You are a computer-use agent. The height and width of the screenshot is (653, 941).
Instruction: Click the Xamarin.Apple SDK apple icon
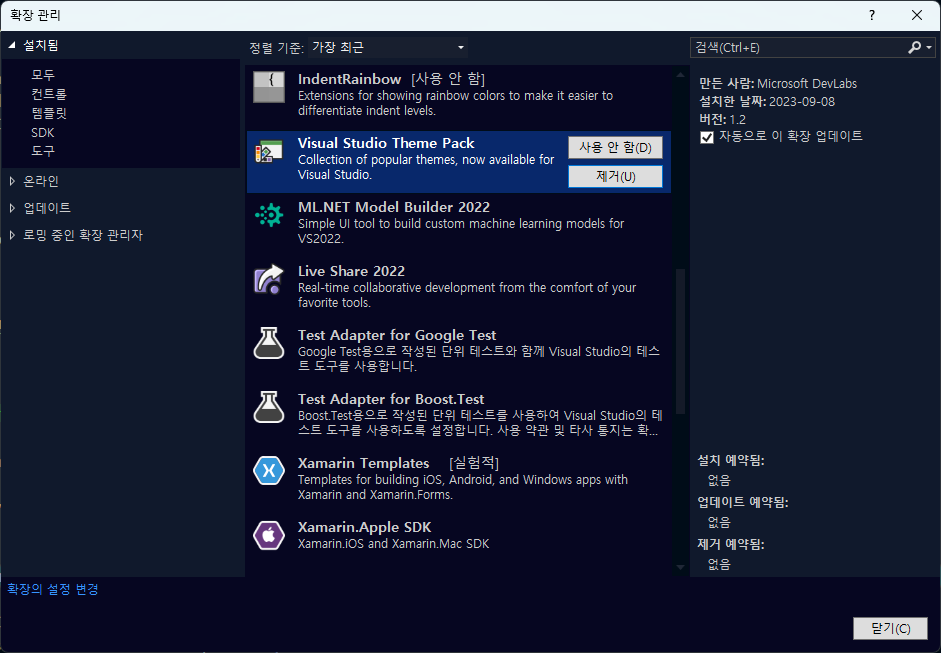coord(269,535)
